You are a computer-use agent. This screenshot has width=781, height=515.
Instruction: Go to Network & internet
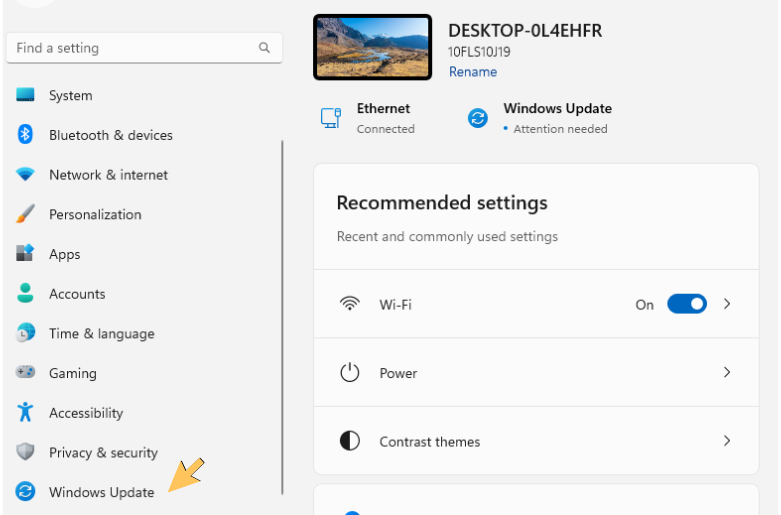pos(108,175)
